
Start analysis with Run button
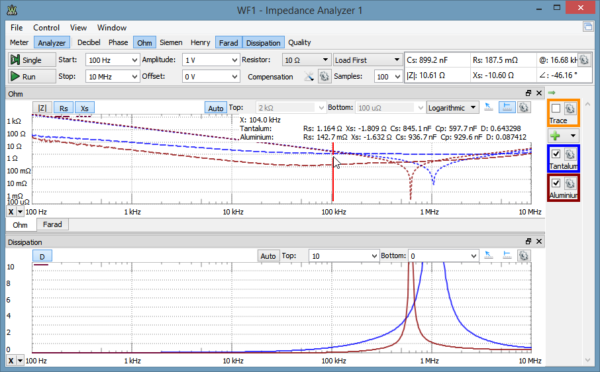point(32,77)
